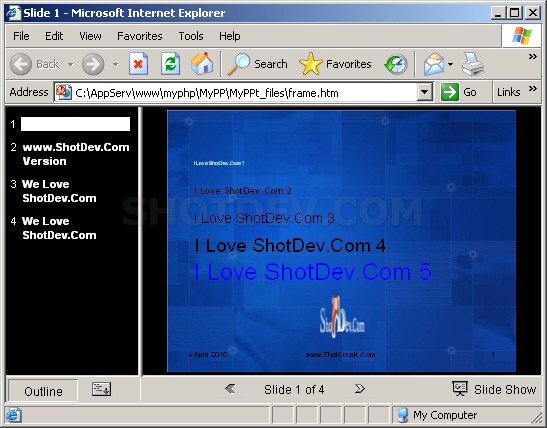Go to next slide arrow
Image resolution: width=547 pixels, height=428 pixels.
[x=360, y=389]
